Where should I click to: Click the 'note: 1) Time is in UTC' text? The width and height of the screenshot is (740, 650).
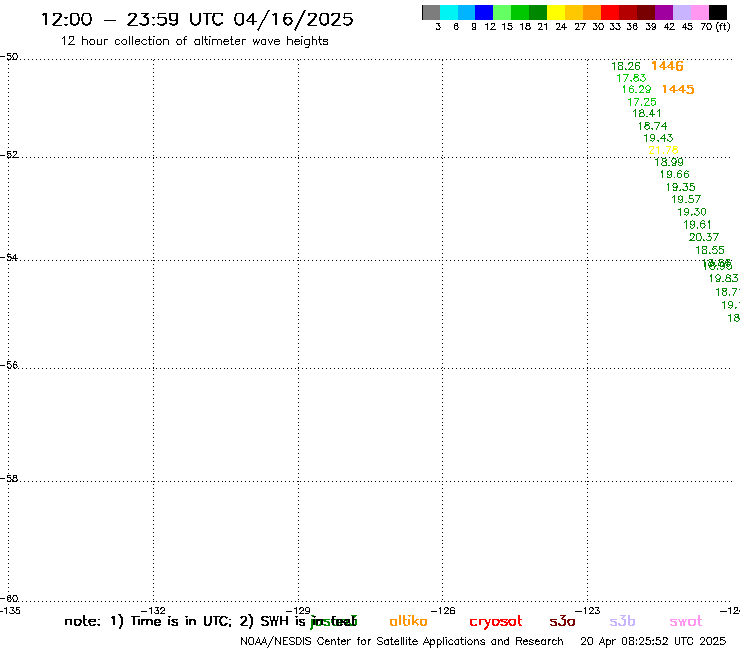coord(148,621)
